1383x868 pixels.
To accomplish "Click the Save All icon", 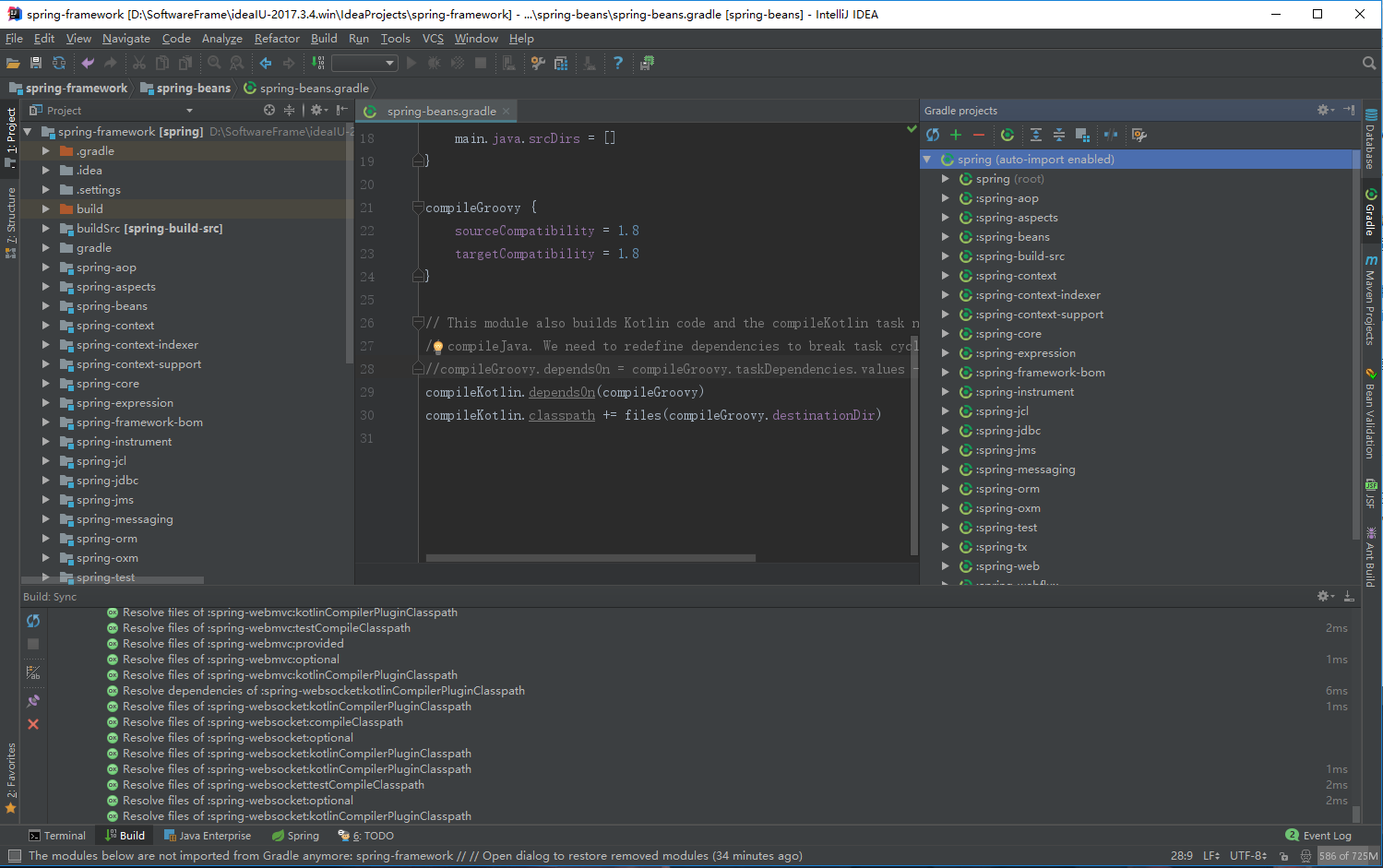I will point(36,64).
